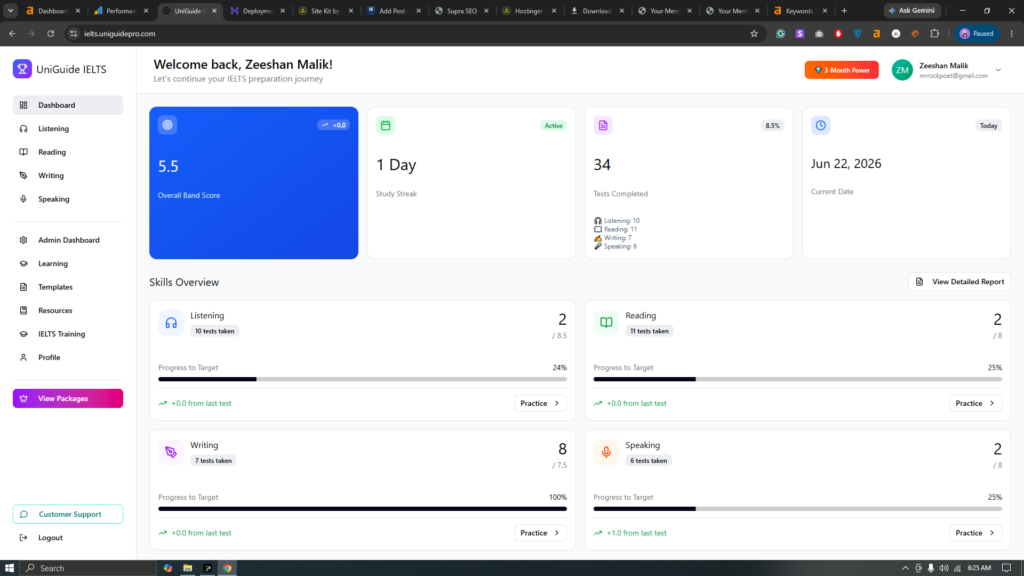Click the Tests Completed document icon
The image size is (1024, 576).
click(x=603, y=125)
